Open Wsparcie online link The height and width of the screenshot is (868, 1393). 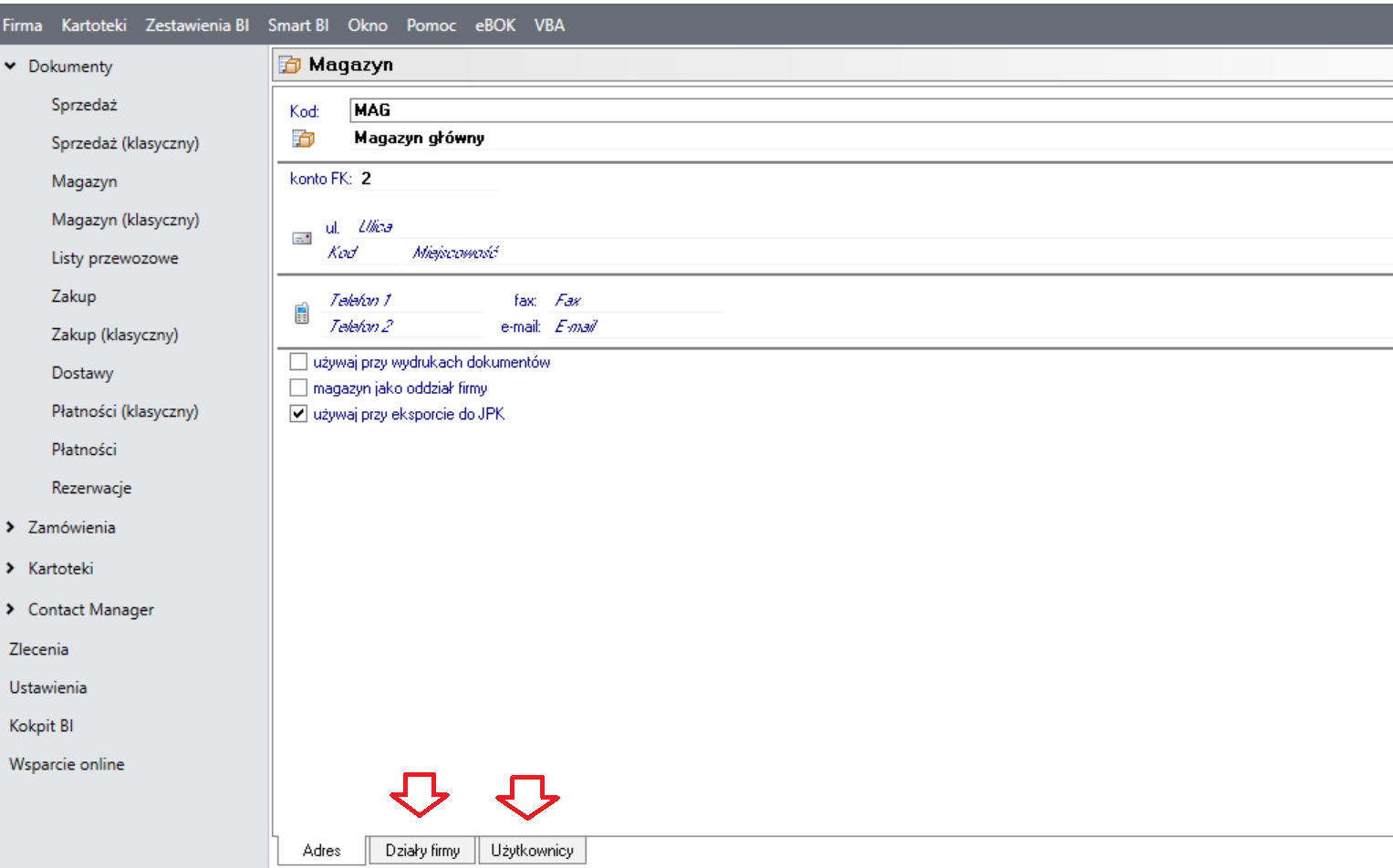point(67,765)
